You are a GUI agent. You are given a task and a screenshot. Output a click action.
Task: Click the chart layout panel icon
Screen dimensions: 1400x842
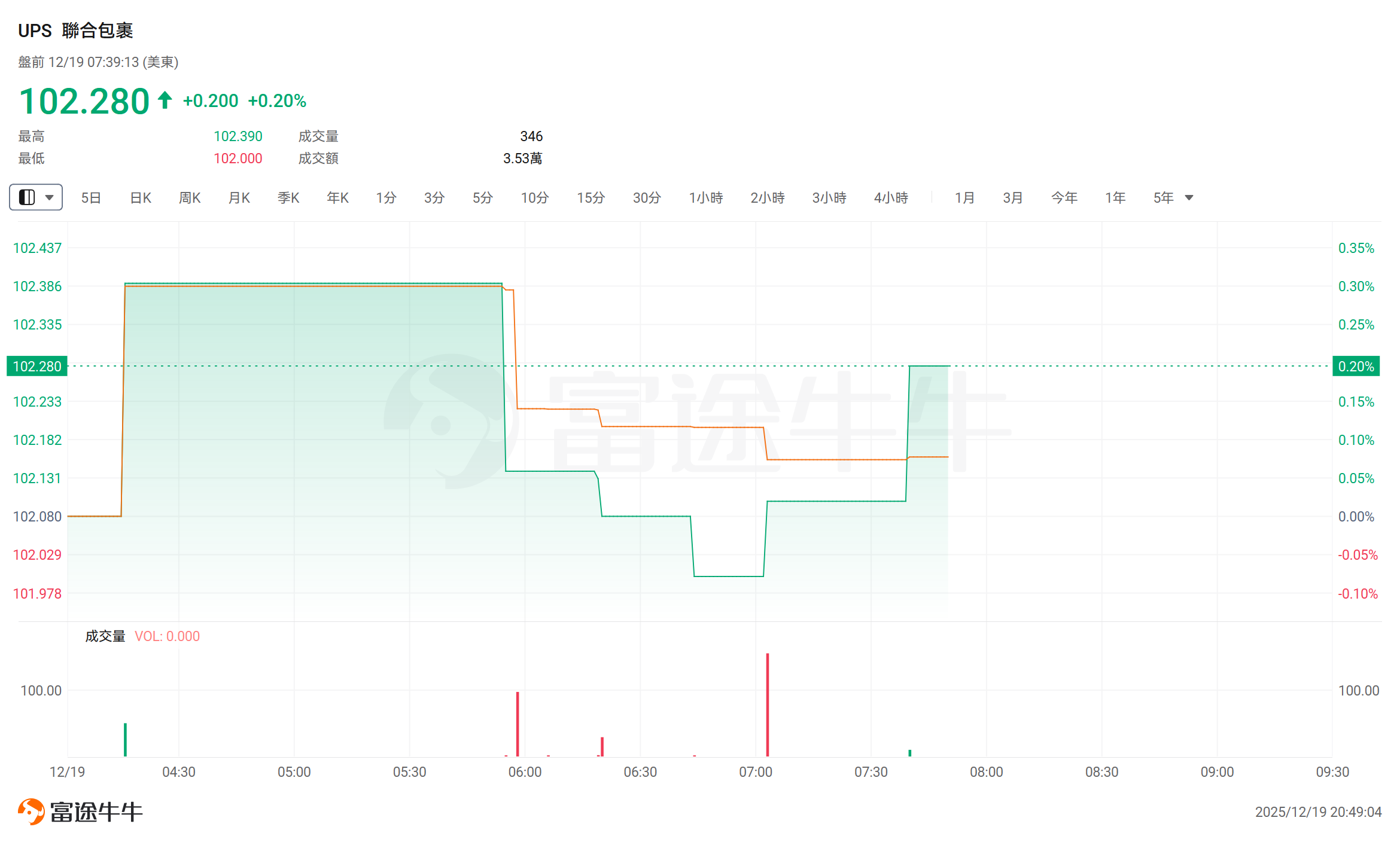[27, 197]
